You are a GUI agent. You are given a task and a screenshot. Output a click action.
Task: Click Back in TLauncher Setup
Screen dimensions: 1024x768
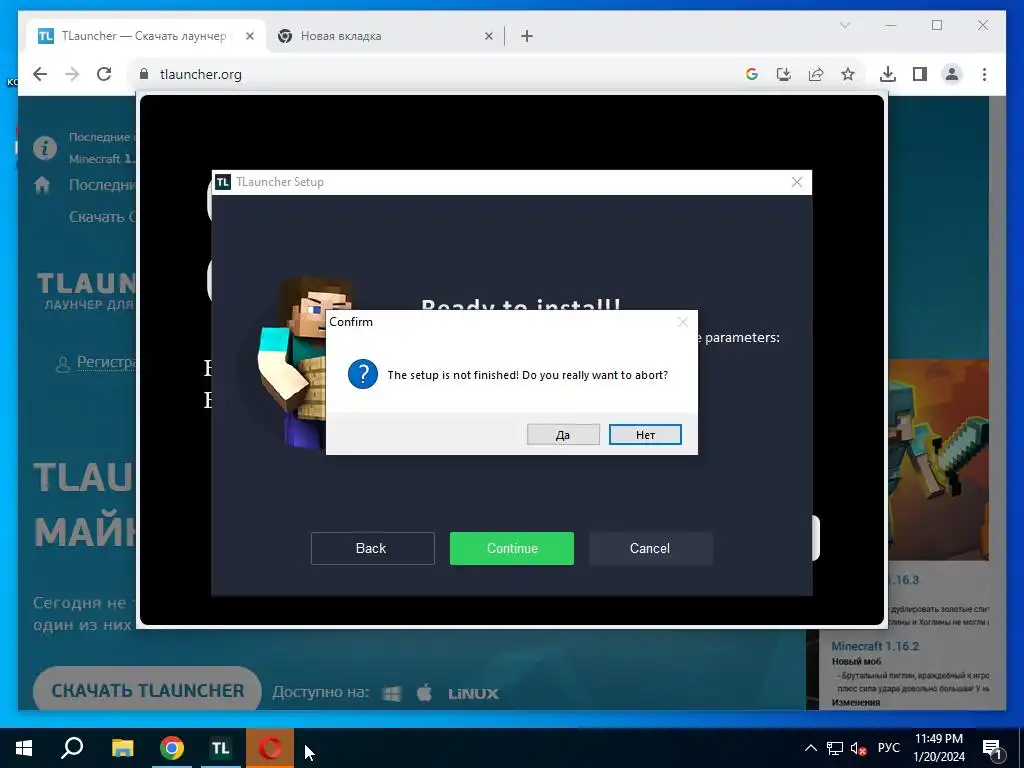pos(372,548)
